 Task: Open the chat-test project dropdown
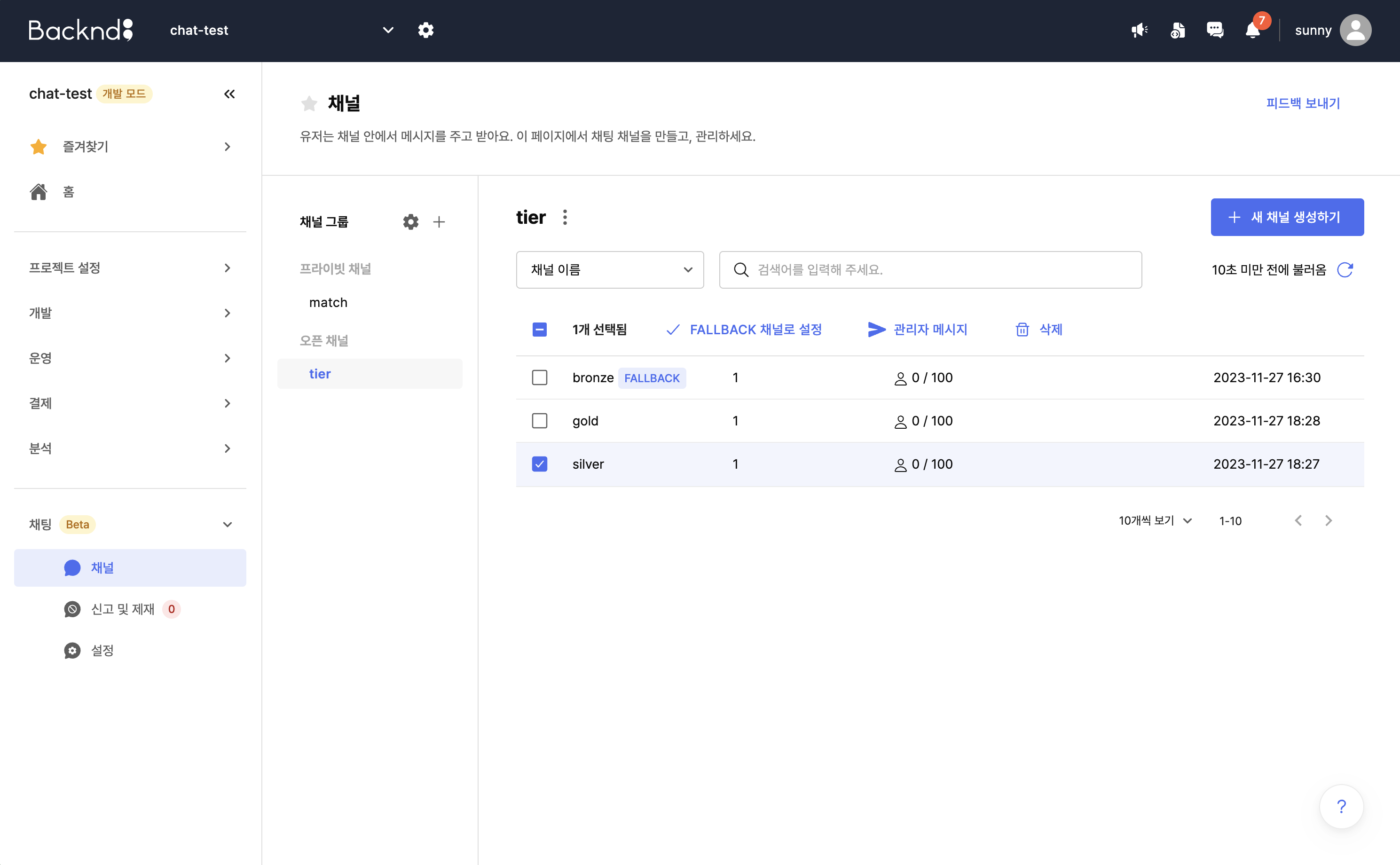282,30
